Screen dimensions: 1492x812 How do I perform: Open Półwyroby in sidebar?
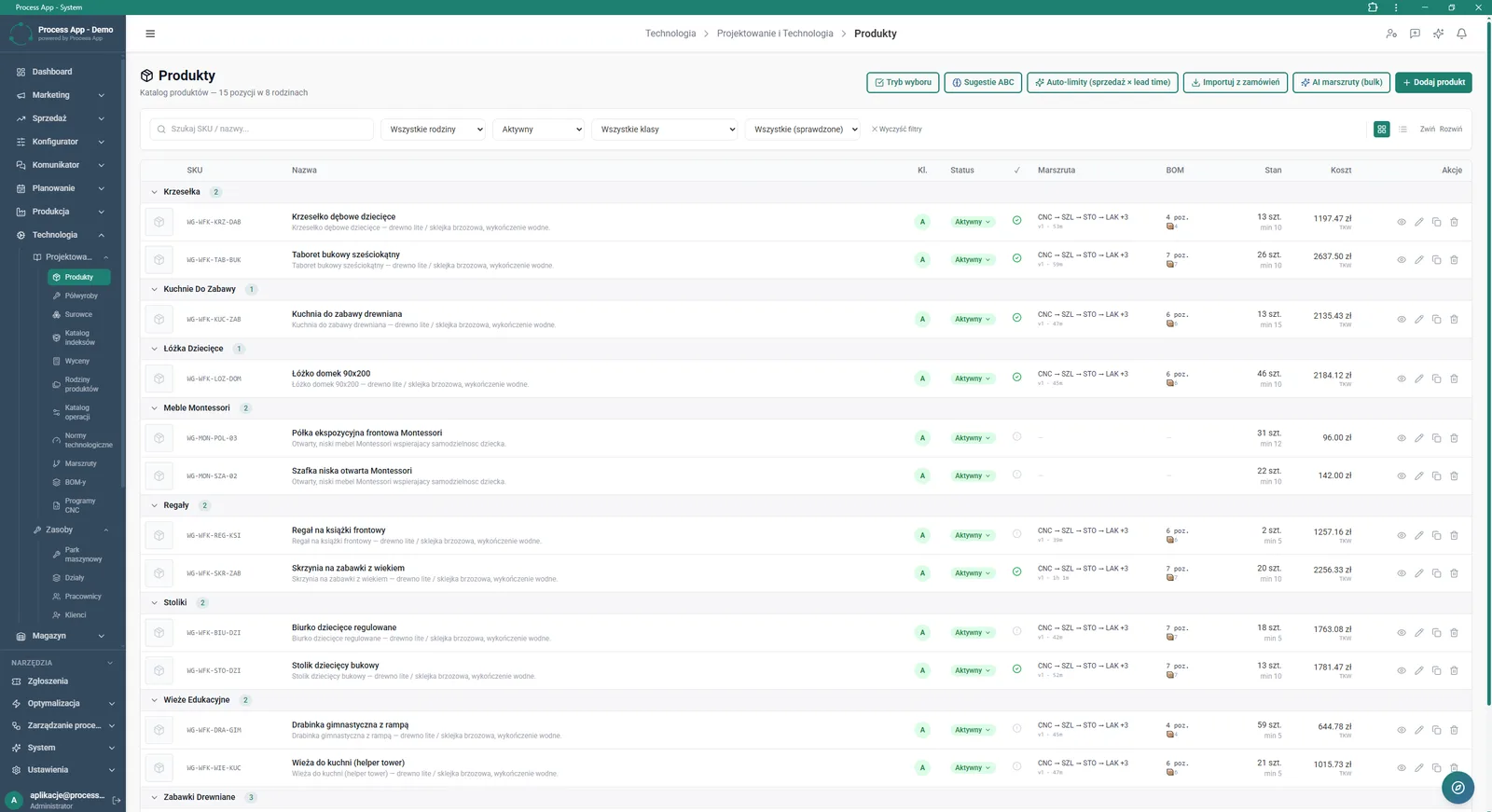[80, 296]
